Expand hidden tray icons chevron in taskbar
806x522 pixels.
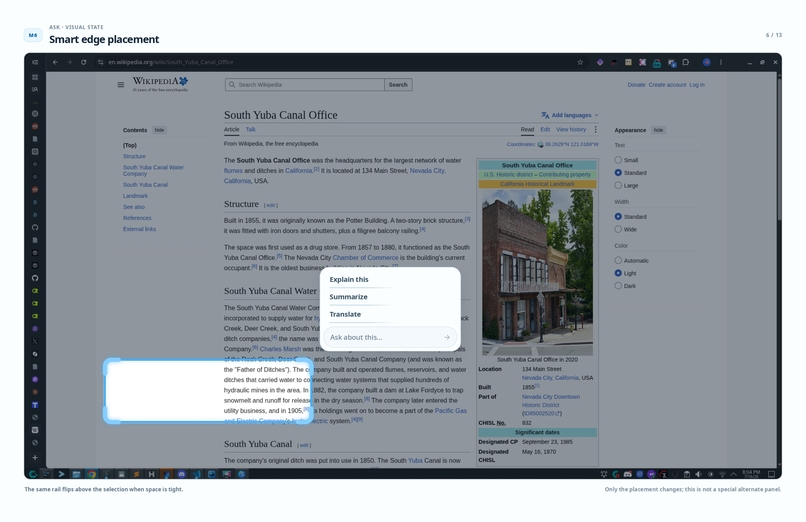tap(734, 474)
